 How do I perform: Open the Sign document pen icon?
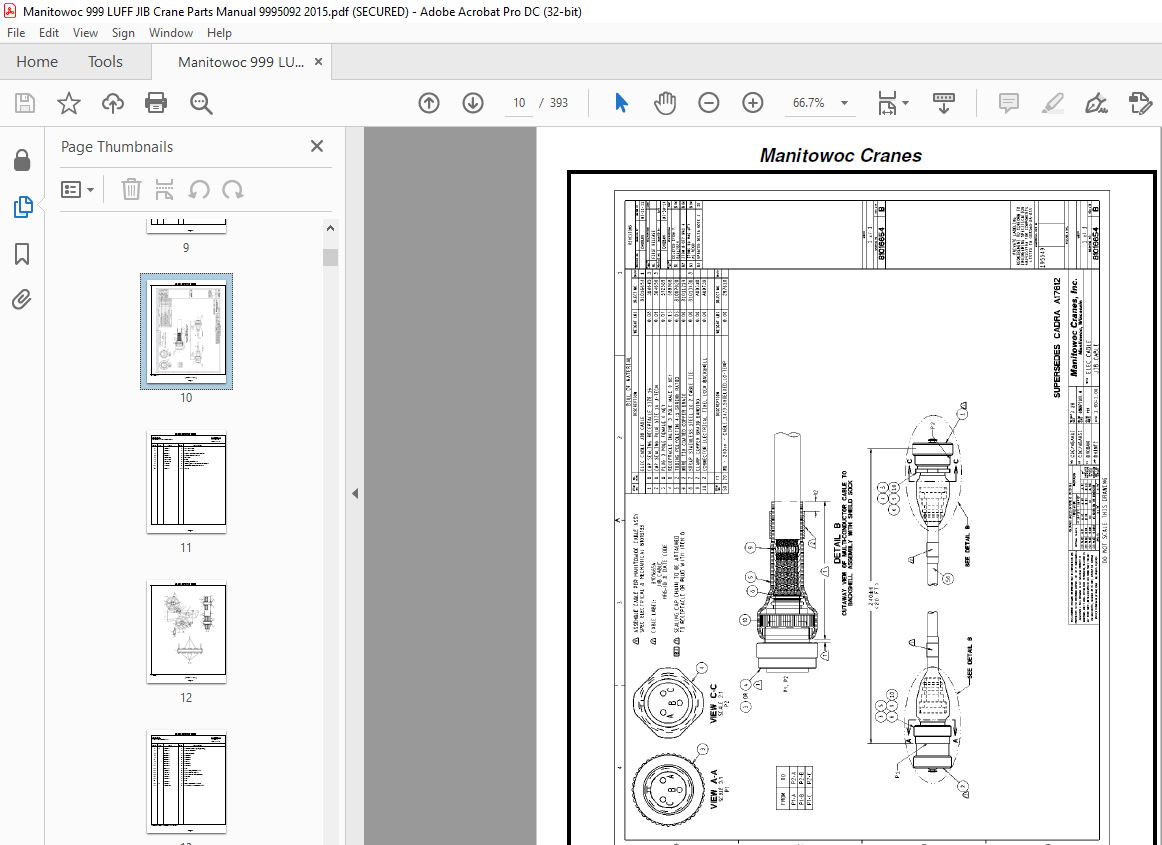pyautogui.click(x=1096, y=103)
